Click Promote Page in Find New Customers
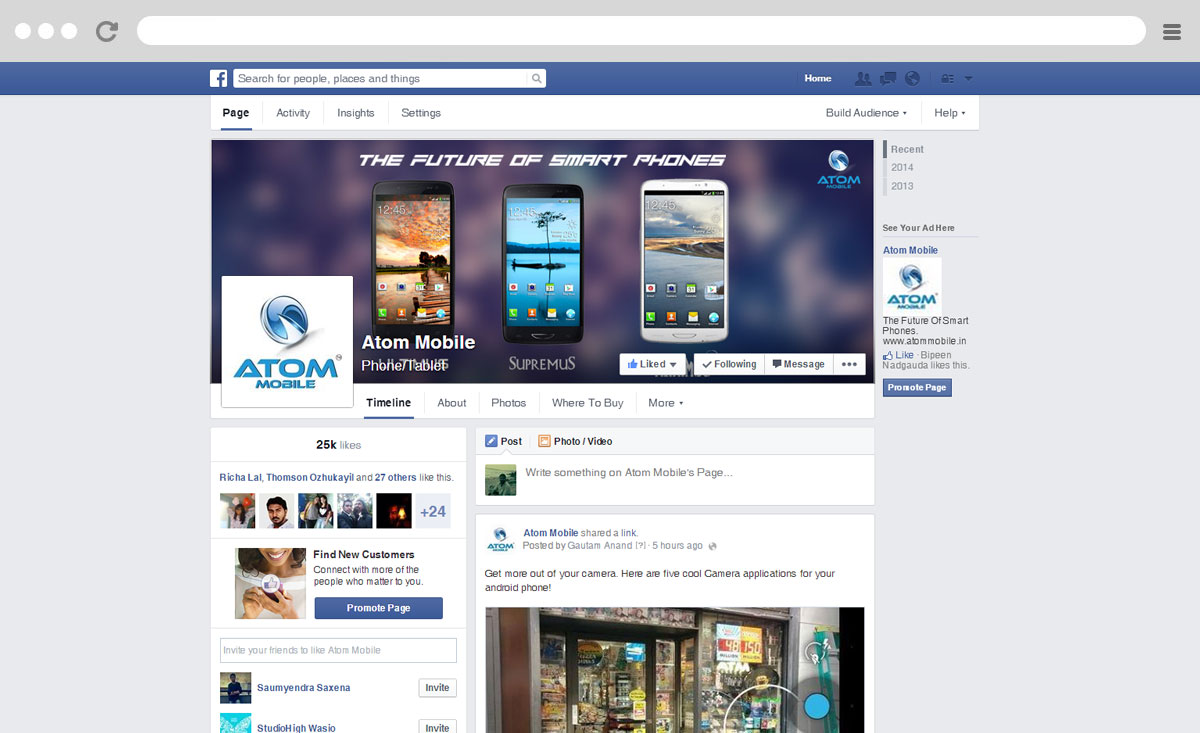This screenshot has height=733, width=1200. coord(378,608)
